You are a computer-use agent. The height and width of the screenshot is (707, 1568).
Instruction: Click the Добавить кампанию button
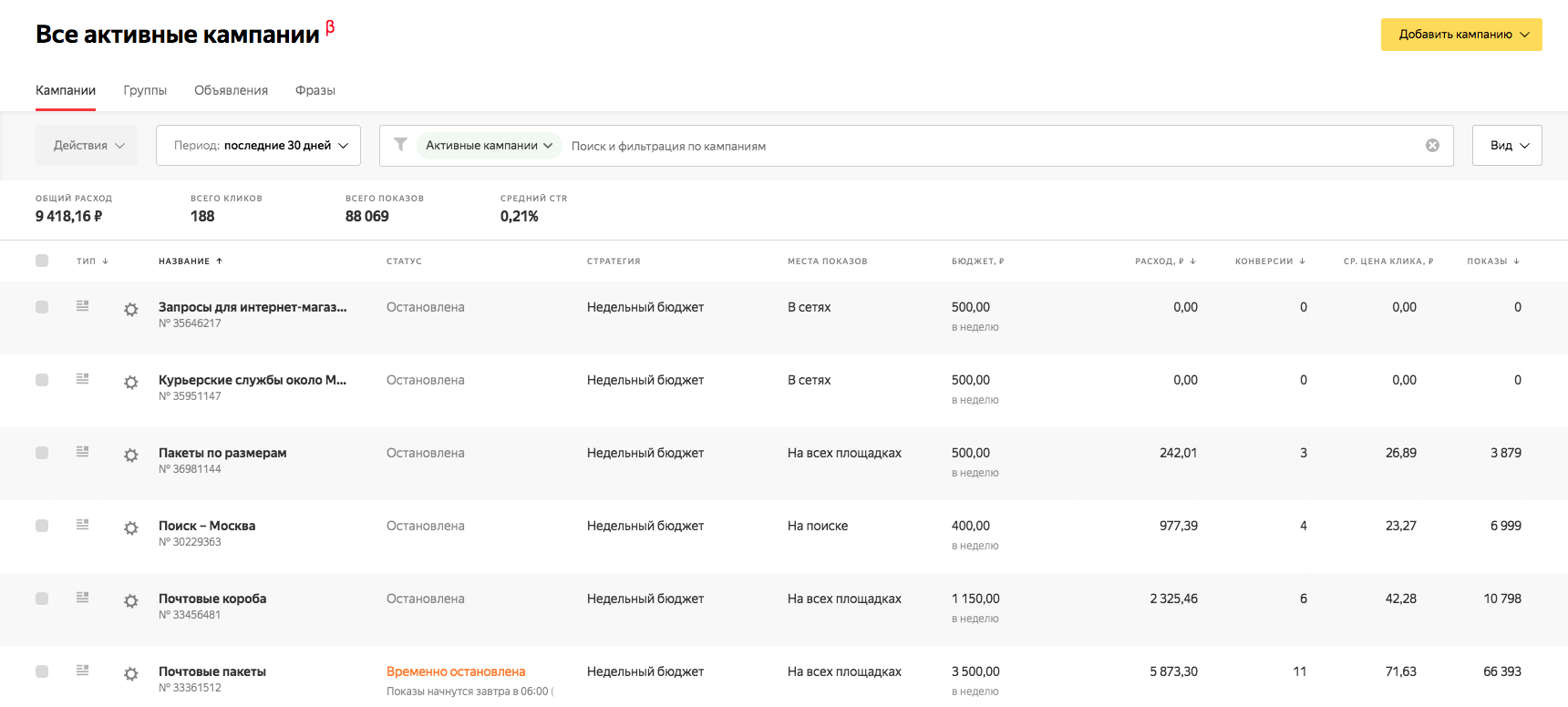(1460, 35)
